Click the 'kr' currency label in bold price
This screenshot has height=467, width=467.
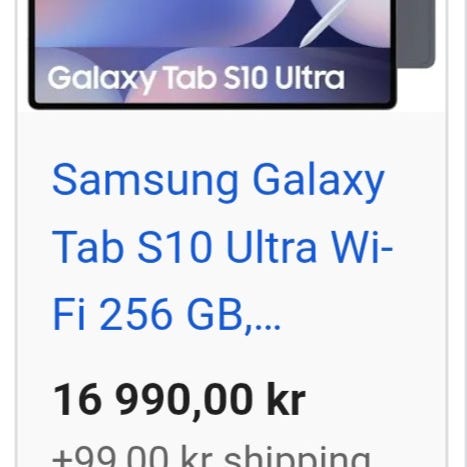pyautogui.click(x=286, y=399)
